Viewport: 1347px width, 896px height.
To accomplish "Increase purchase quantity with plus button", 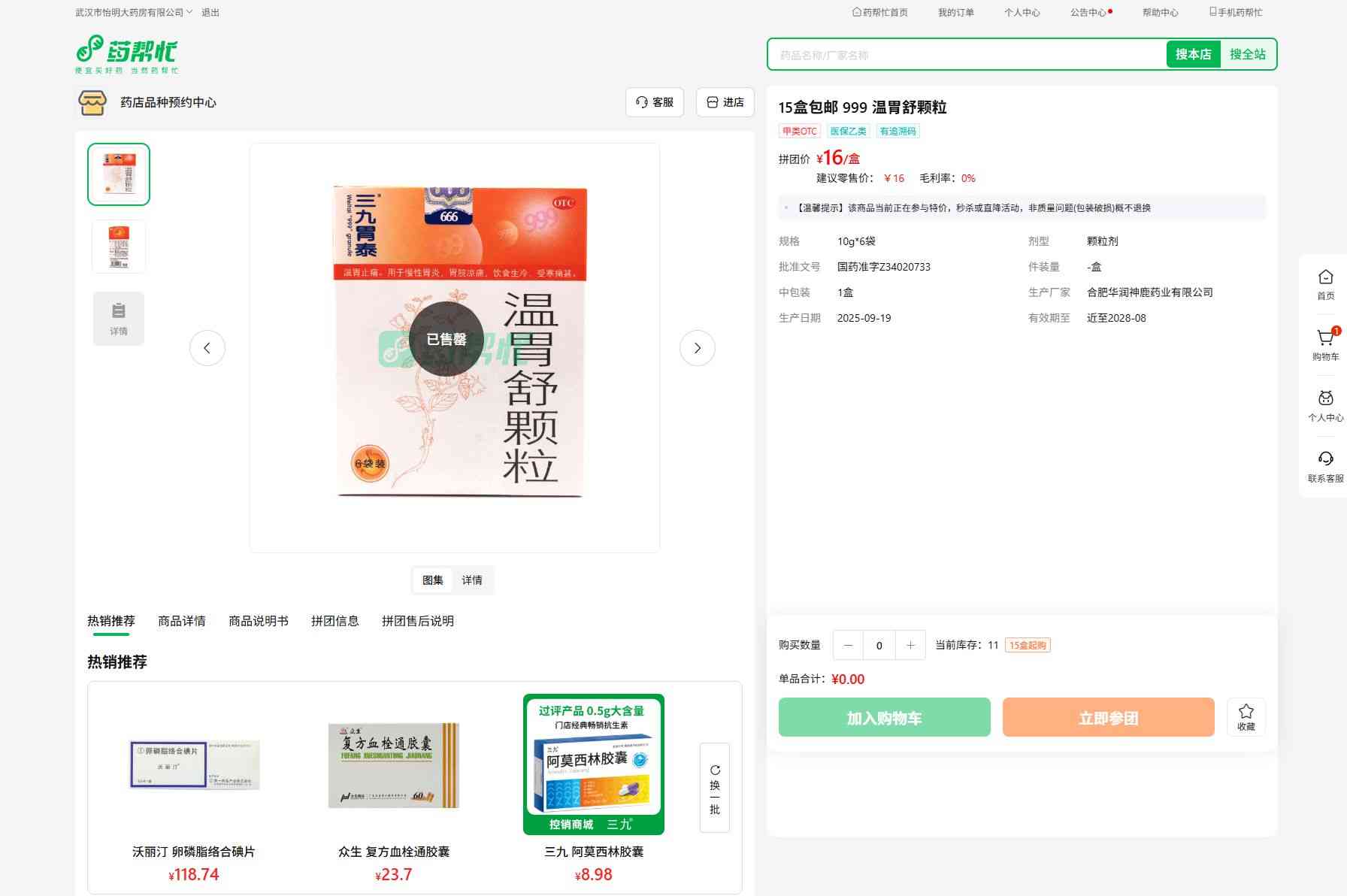I will (x=910, y=646).
